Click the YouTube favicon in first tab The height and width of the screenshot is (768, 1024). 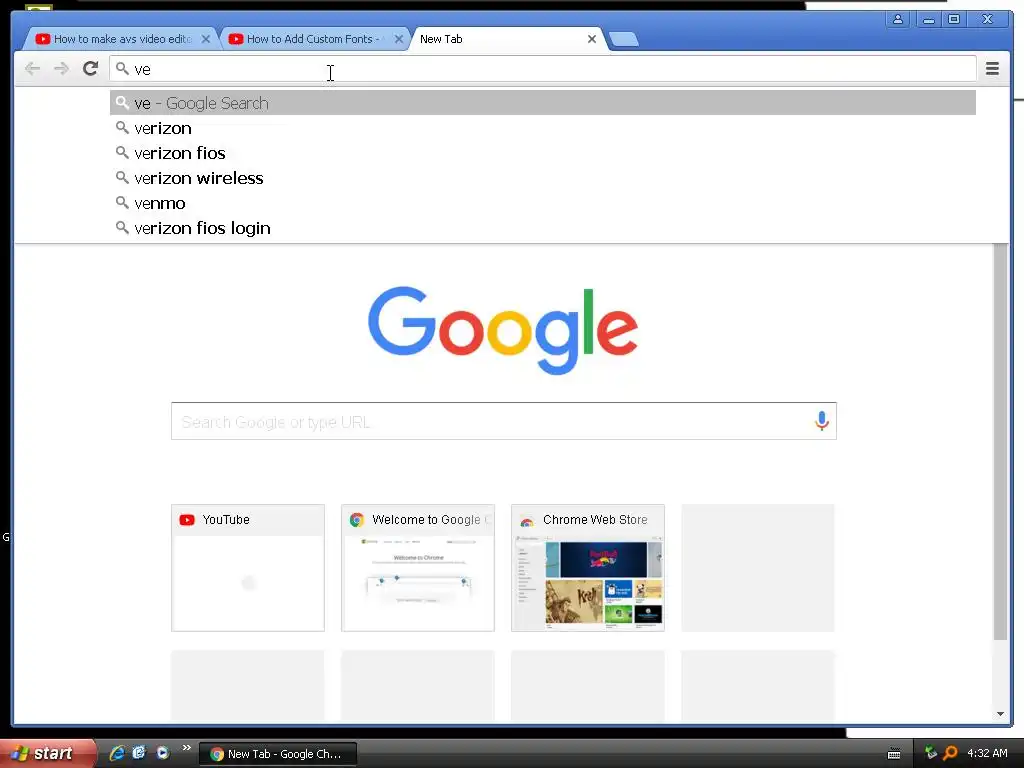click(x=43, y=39)
